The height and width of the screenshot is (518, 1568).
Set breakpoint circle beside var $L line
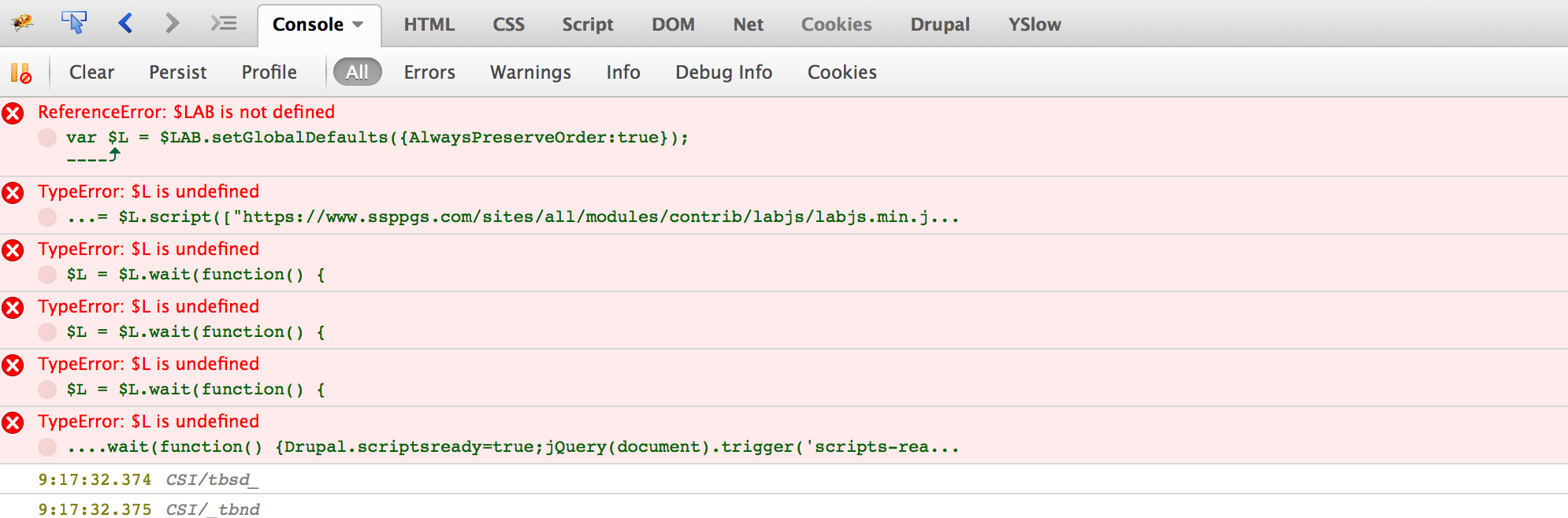point(47,138)
